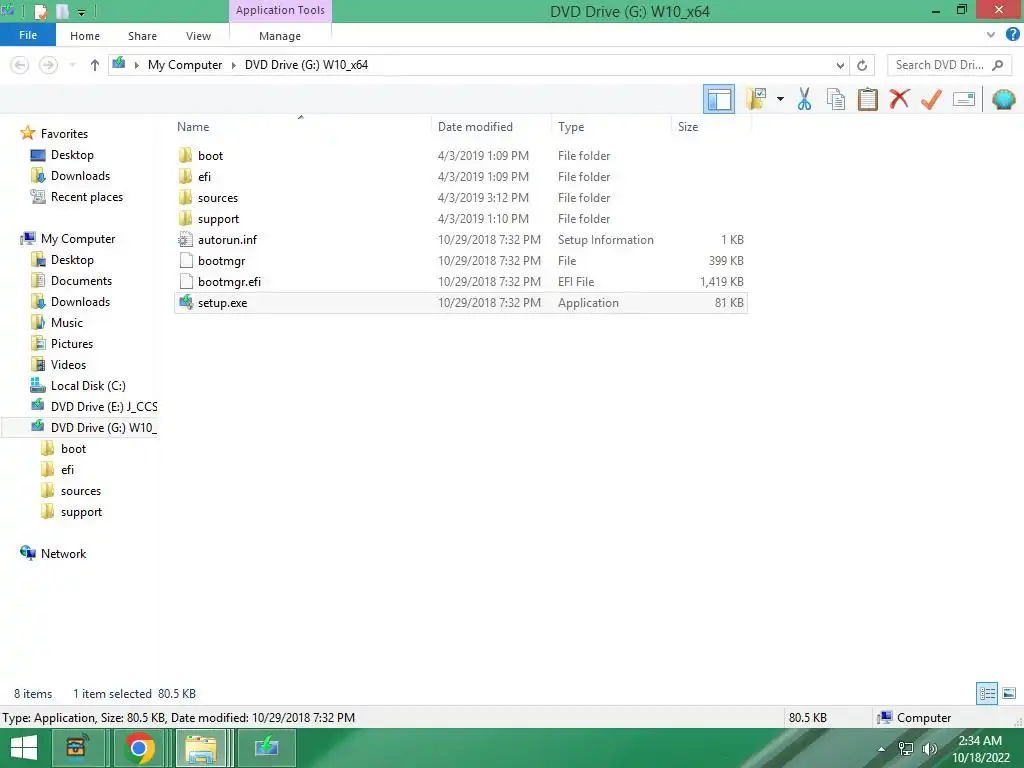
Task: Open sources subfolder in navigation tree
Action: (x=71, y=490)
